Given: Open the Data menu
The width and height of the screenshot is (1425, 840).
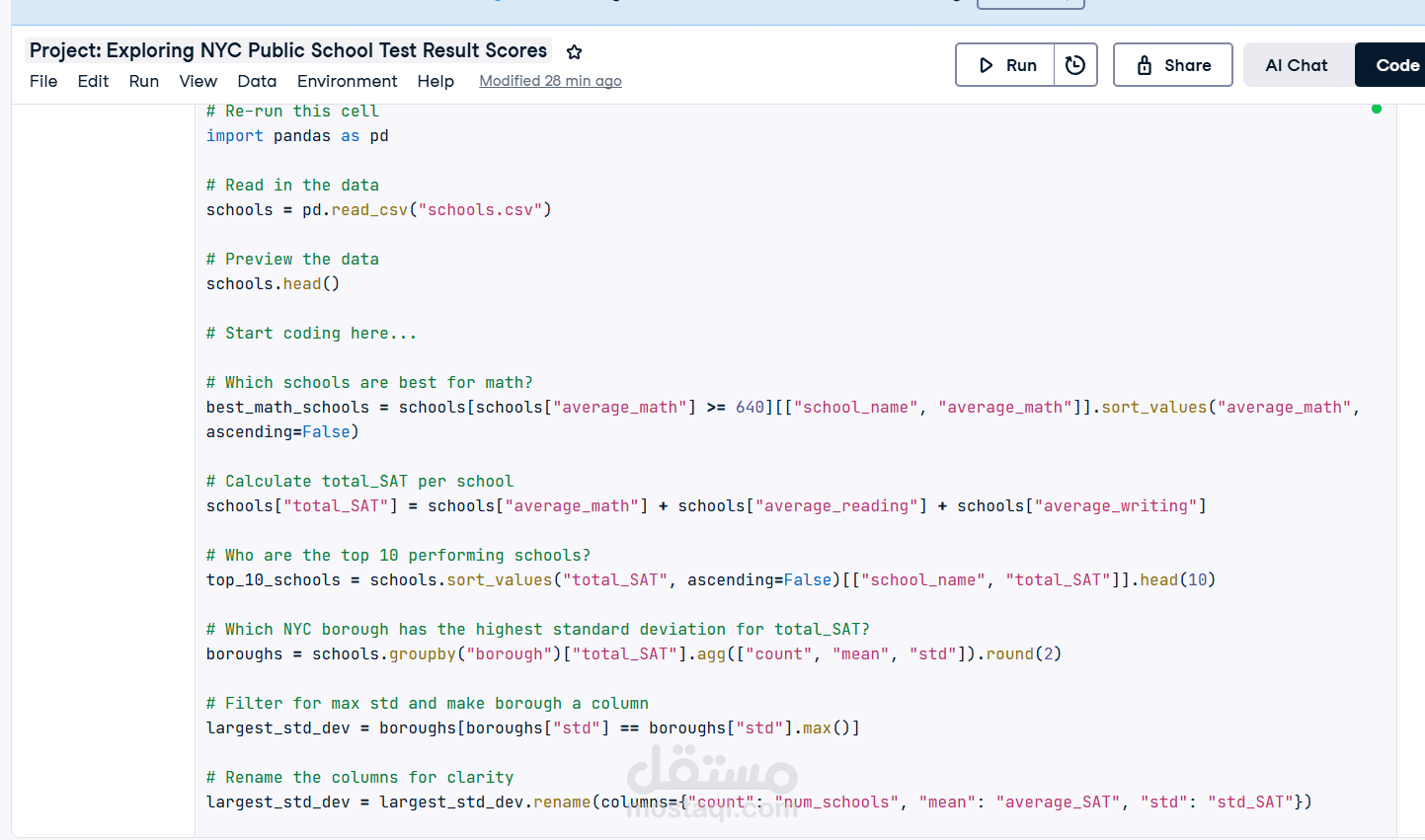Looking at the screenshot, I should pyautogui.click(x=257, y=81).
